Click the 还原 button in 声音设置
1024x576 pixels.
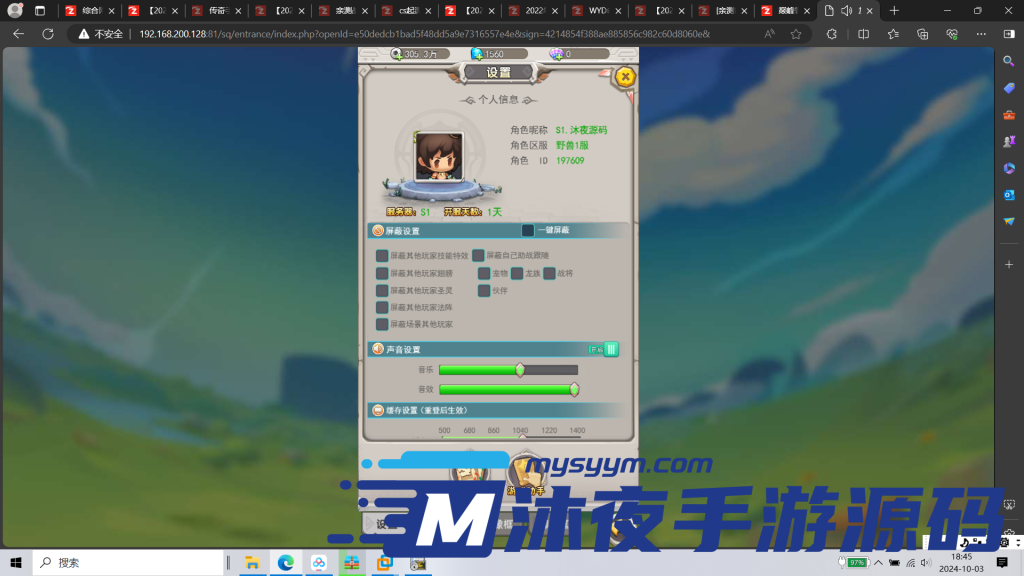pyautogui.click(x=596, y=349)
